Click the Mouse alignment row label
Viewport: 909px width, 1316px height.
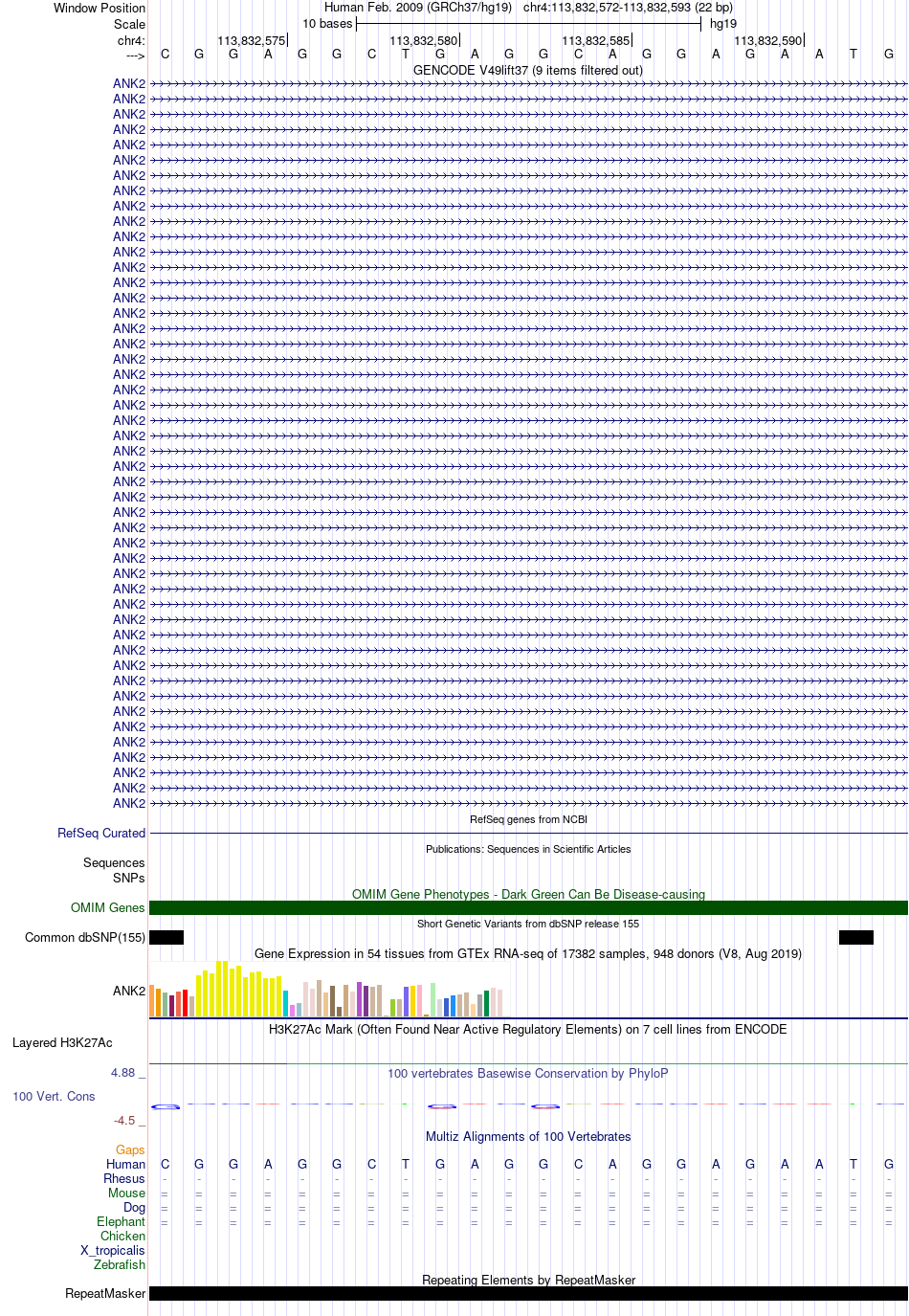[127, 1193]
